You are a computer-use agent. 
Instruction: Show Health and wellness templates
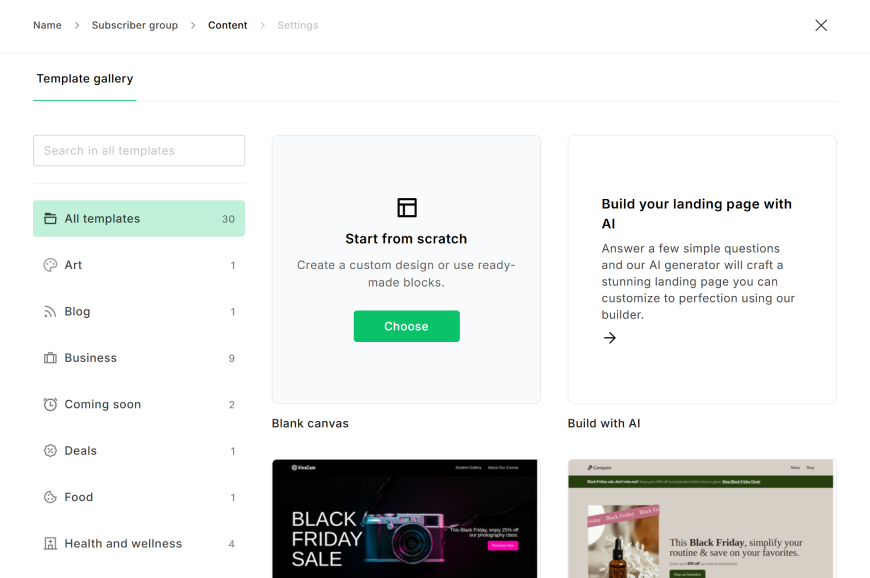(139, 544)
